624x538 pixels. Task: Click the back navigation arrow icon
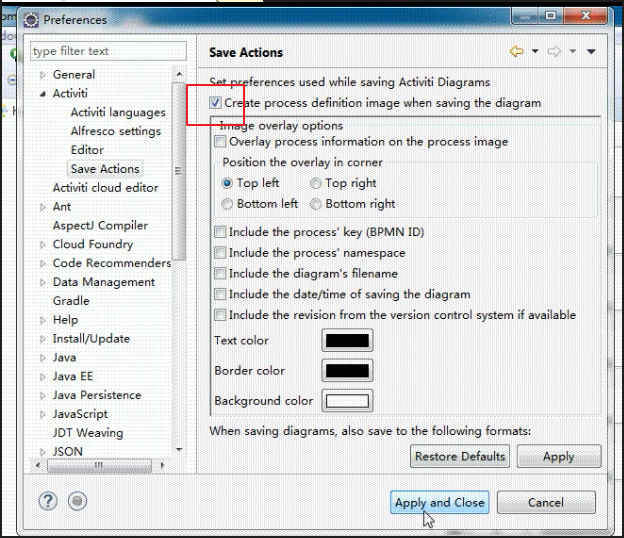coord(517,51)
